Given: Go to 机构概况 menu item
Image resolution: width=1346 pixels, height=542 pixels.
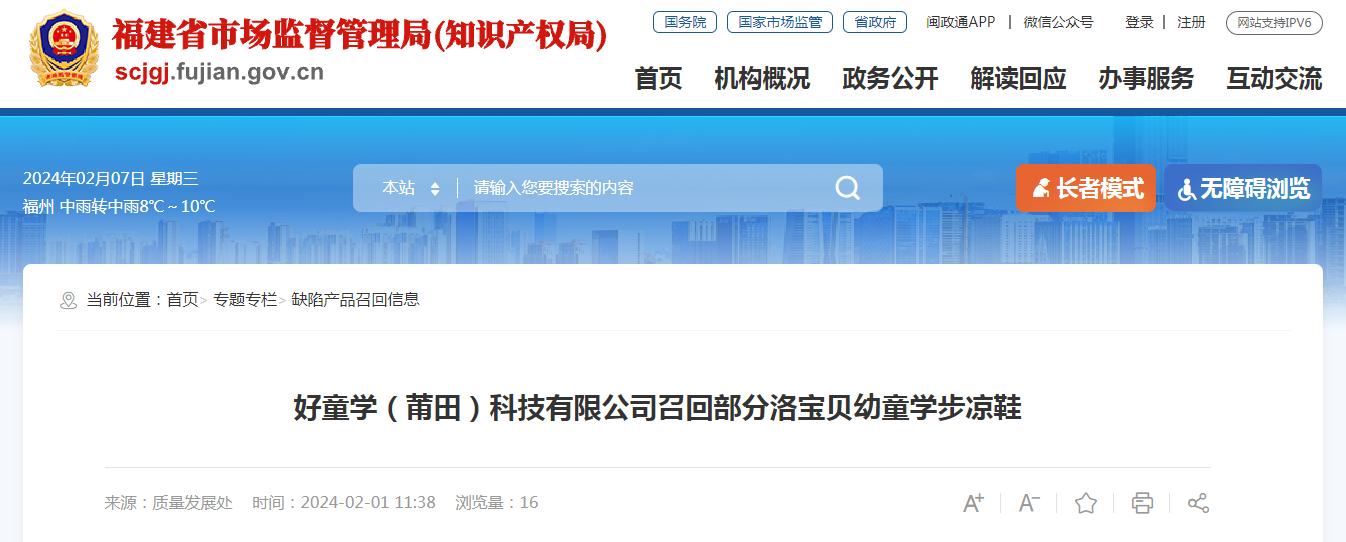Looking at the screenshot, I should (762, 78).
